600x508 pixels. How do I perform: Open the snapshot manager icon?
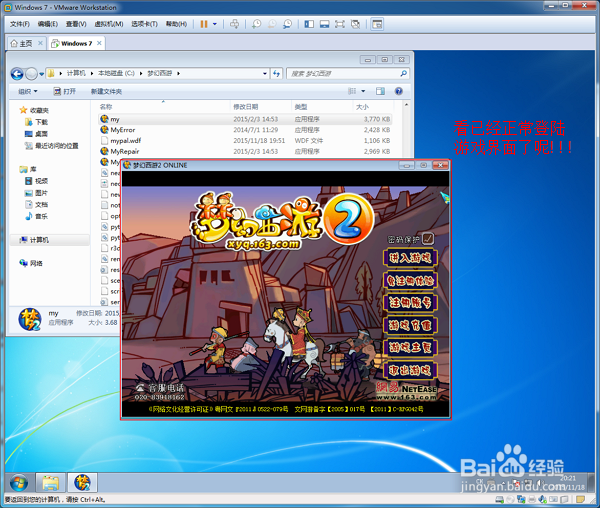[287, 24]
